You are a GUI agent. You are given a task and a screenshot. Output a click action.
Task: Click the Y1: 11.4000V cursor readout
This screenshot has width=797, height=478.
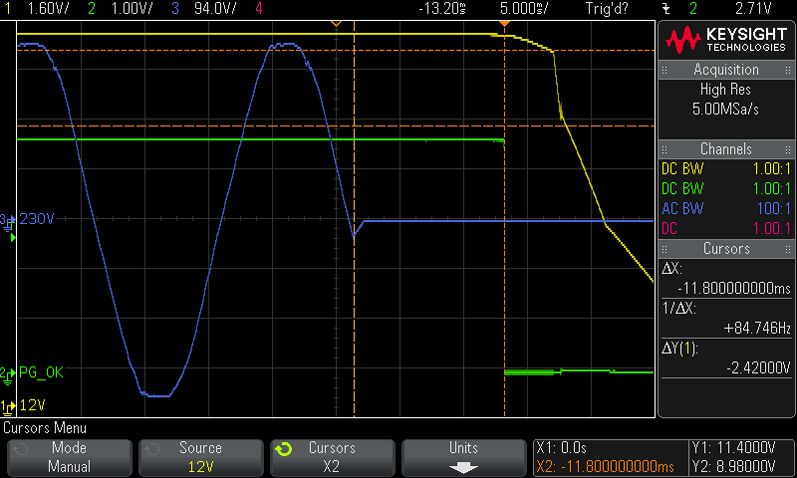coord(733,448)
